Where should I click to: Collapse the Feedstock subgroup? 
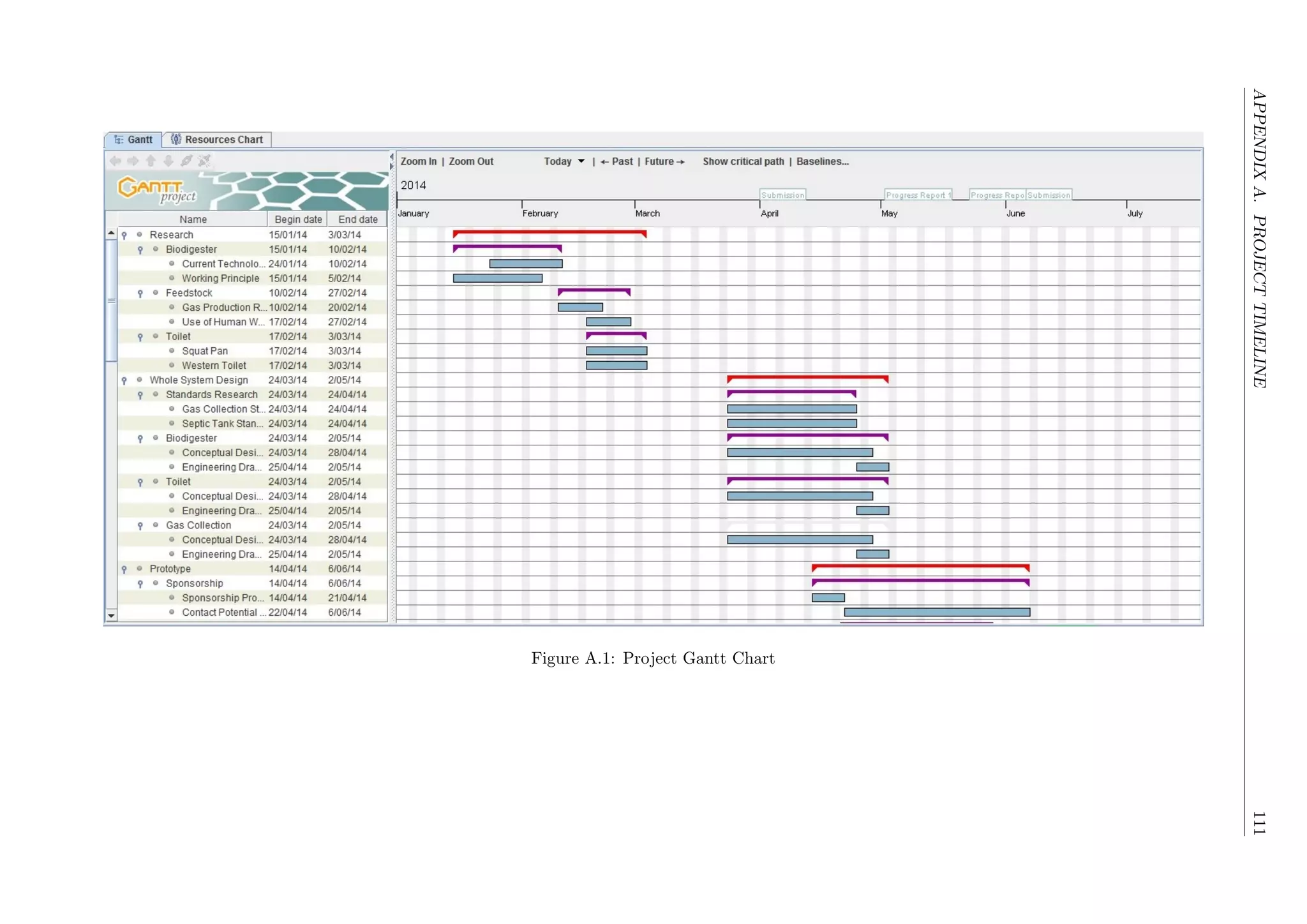click(140, 294)
